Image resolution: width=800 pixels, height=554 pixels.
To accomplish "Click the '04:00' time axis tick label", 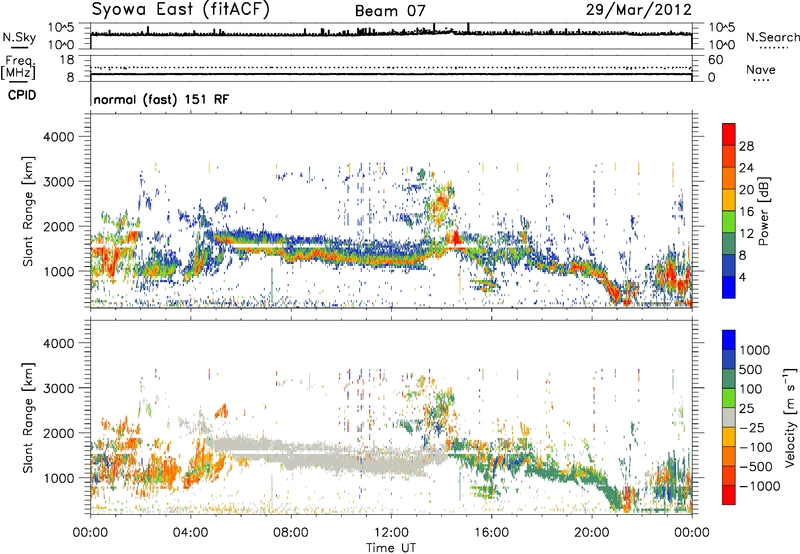I will 190,533.
